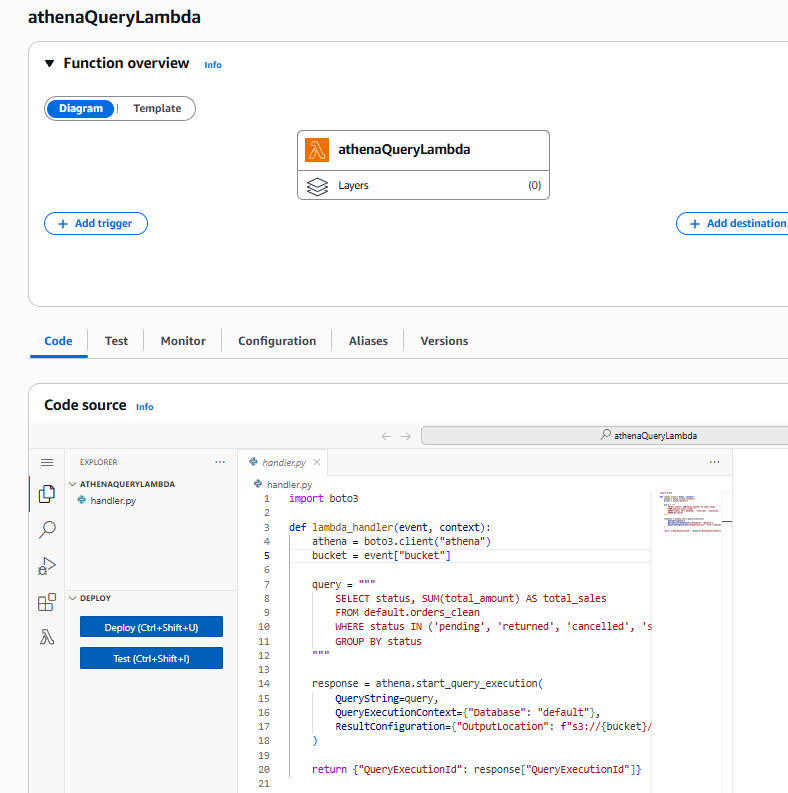
Task: Open the Monitor tab
Action: [x=183, y=341]
